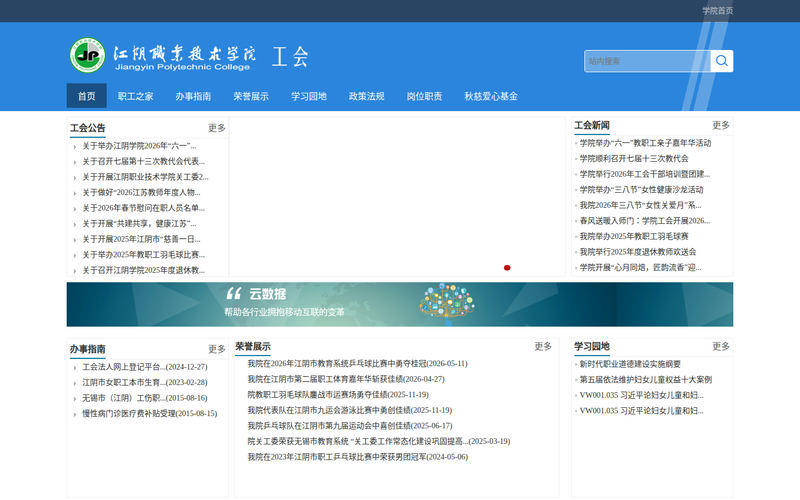
Task: Open the 学习园地 navigation menu item
Action: click(x=309, y=96)
